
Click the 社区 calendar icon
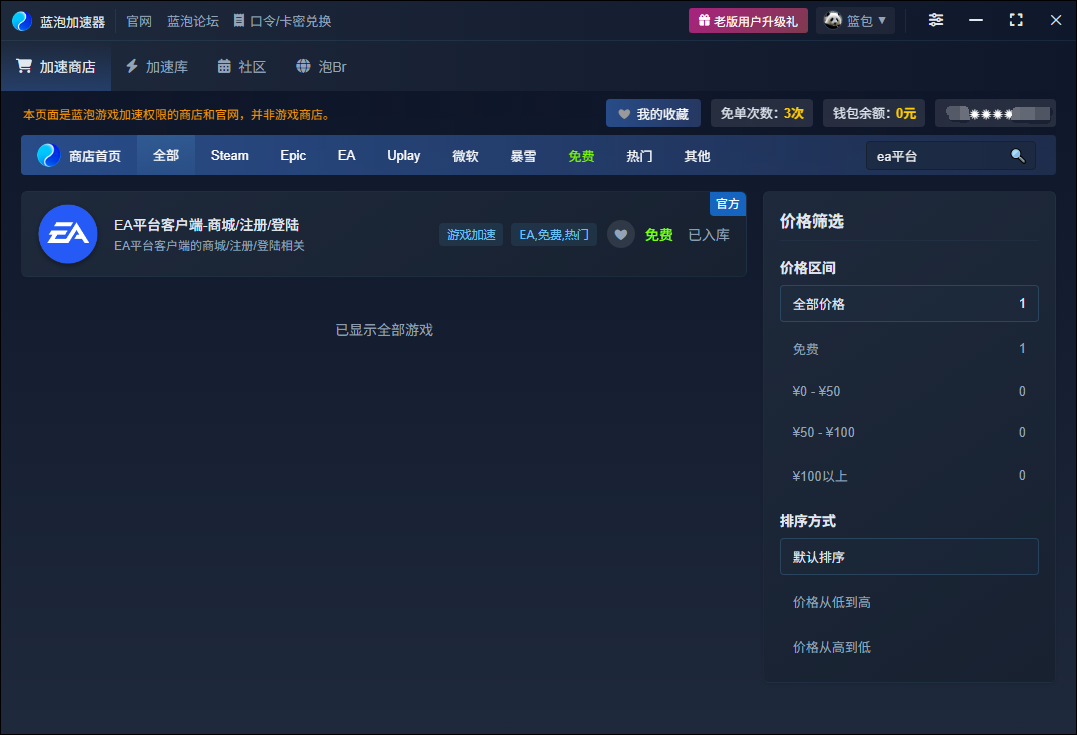[224, 66]
